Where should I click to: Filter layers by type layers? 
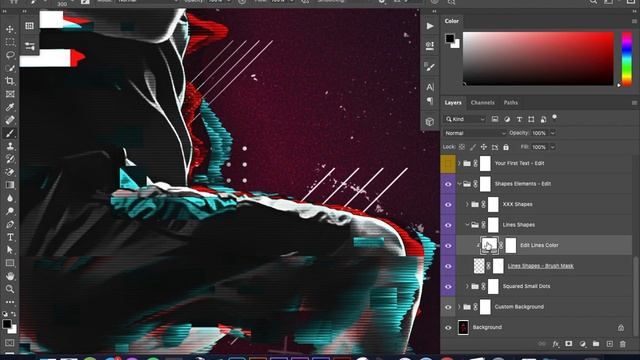(x=519, y=119)
